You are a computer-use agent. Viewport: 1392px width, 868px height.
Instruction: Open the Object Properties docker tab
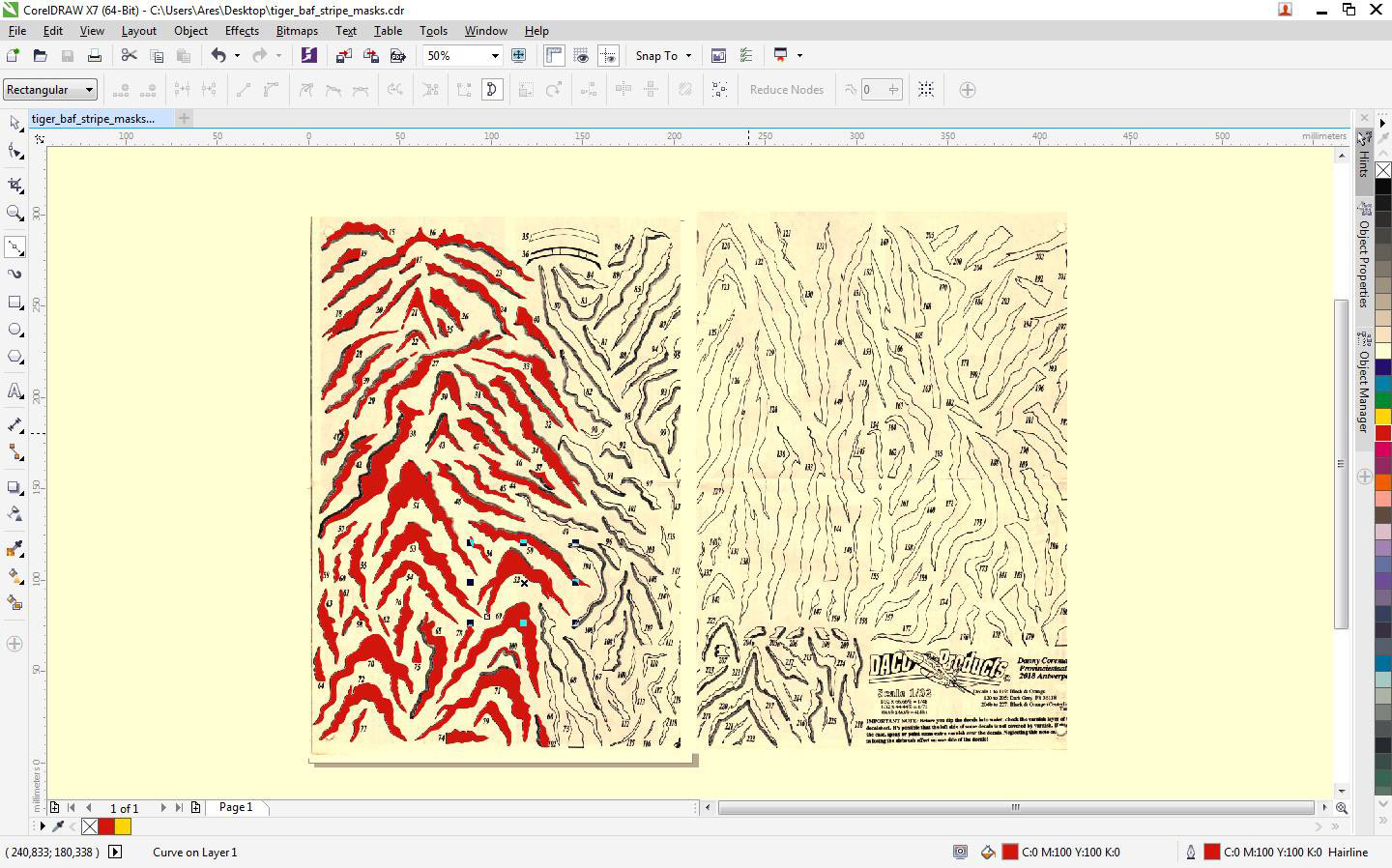click(1364, 256)
